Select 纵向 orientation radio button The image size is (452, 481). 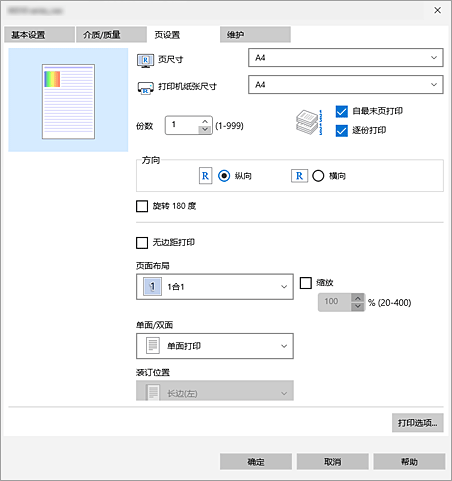[224, 176]
